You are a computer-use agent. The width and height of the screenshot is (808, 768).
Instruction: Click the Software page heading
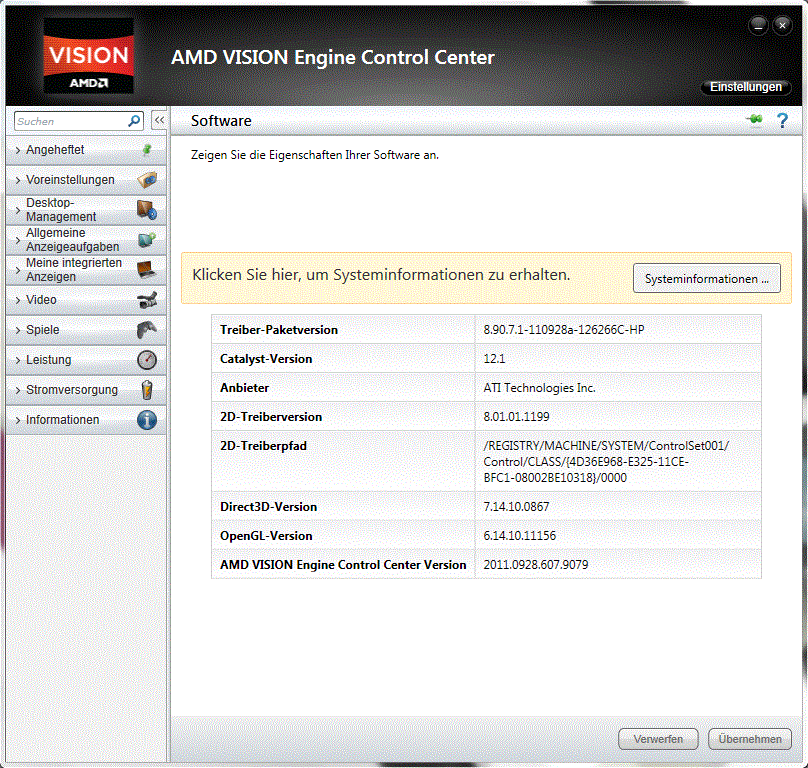pos(221,121)
